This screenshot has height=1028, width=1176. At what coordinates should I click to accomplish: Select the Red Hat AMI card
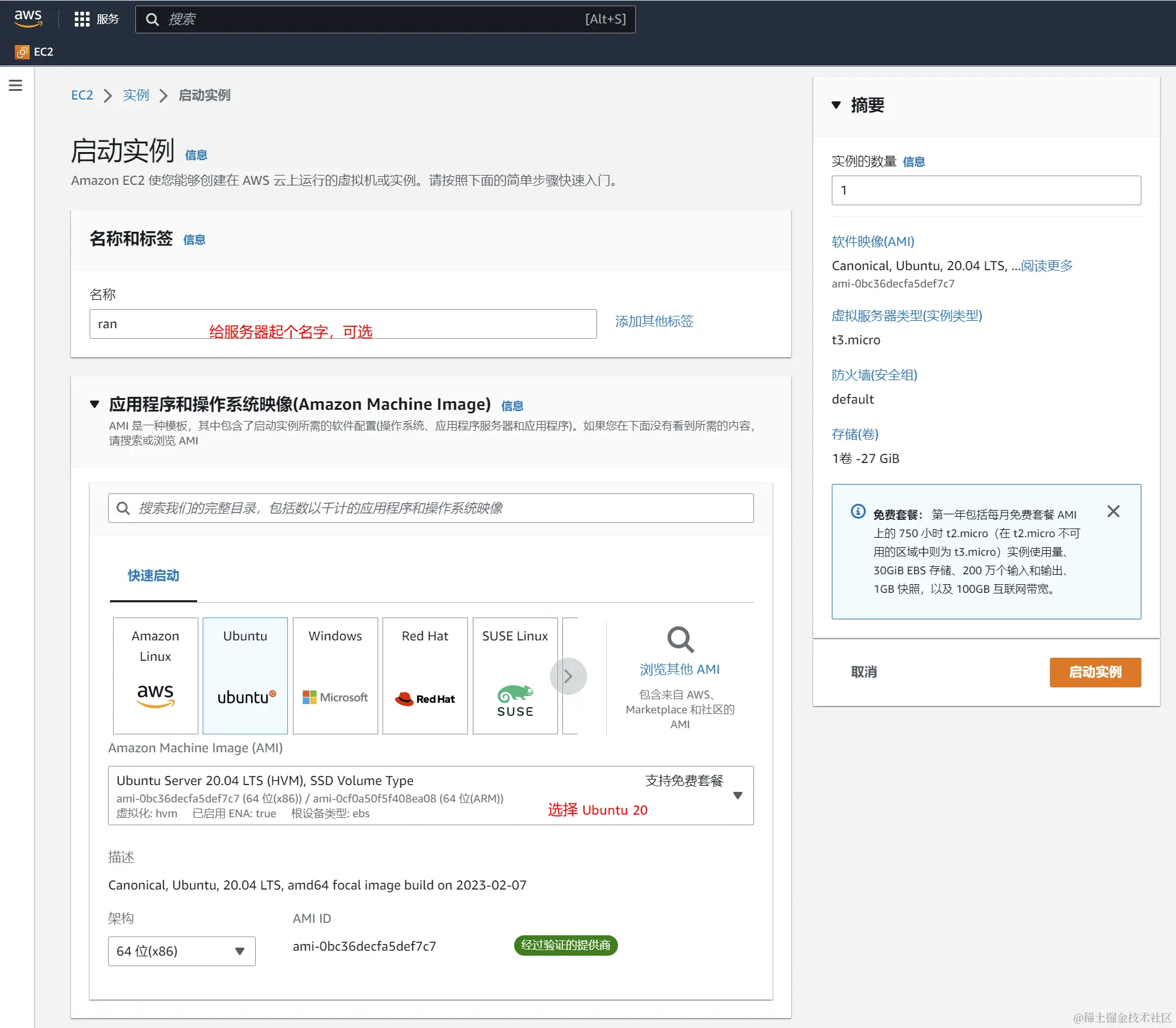425,676
